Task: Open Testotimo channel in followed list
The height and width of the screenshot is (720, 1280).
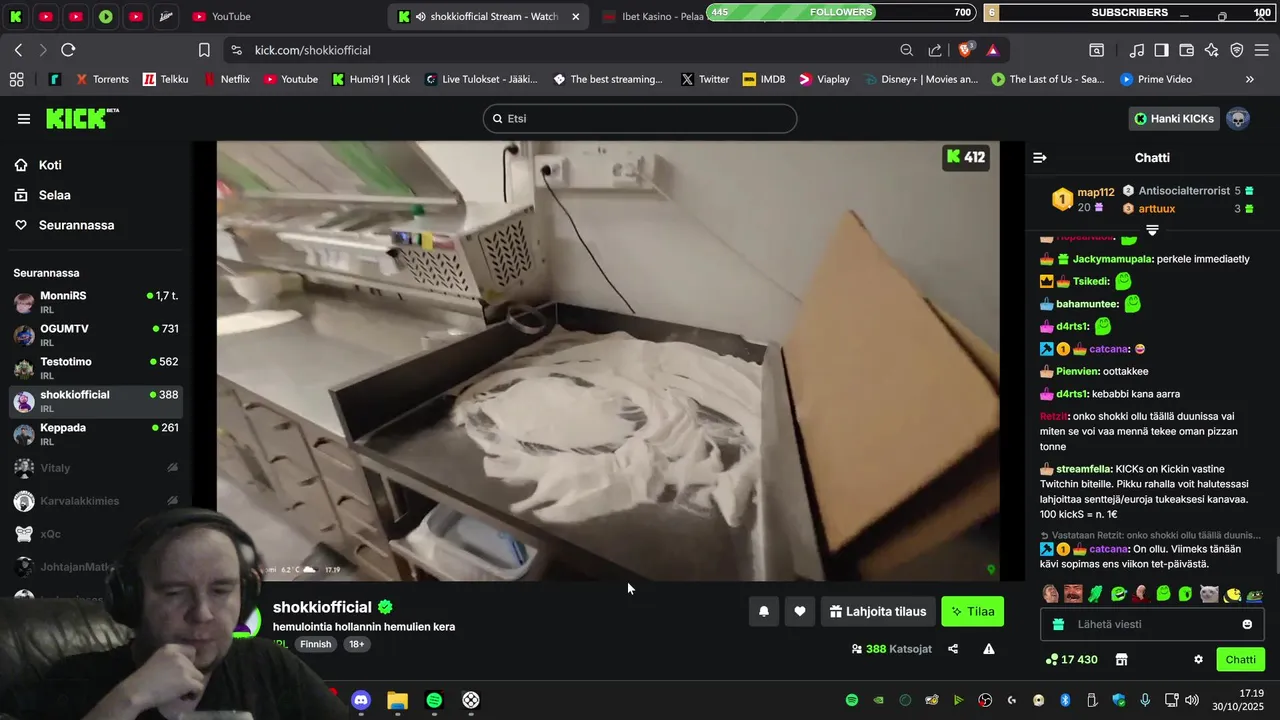Action: pos(96,368)
